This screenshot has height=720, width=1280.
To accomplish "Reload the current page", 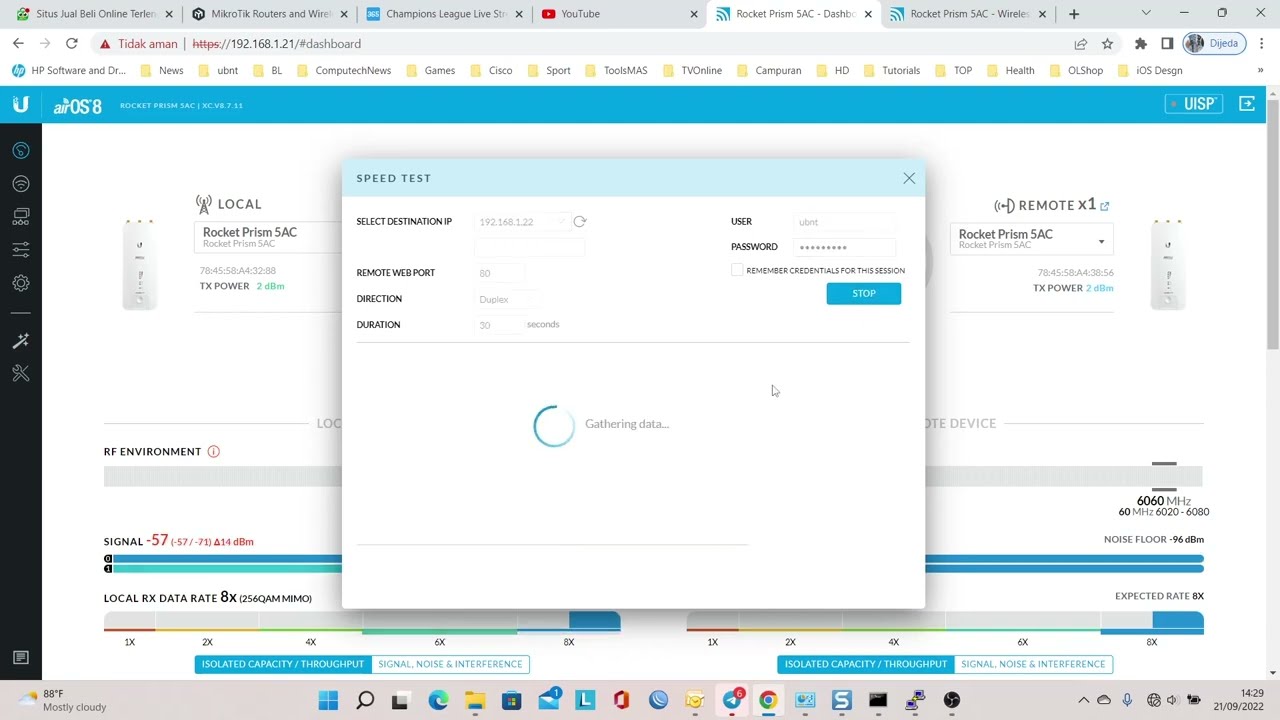I will pos(71,44).
